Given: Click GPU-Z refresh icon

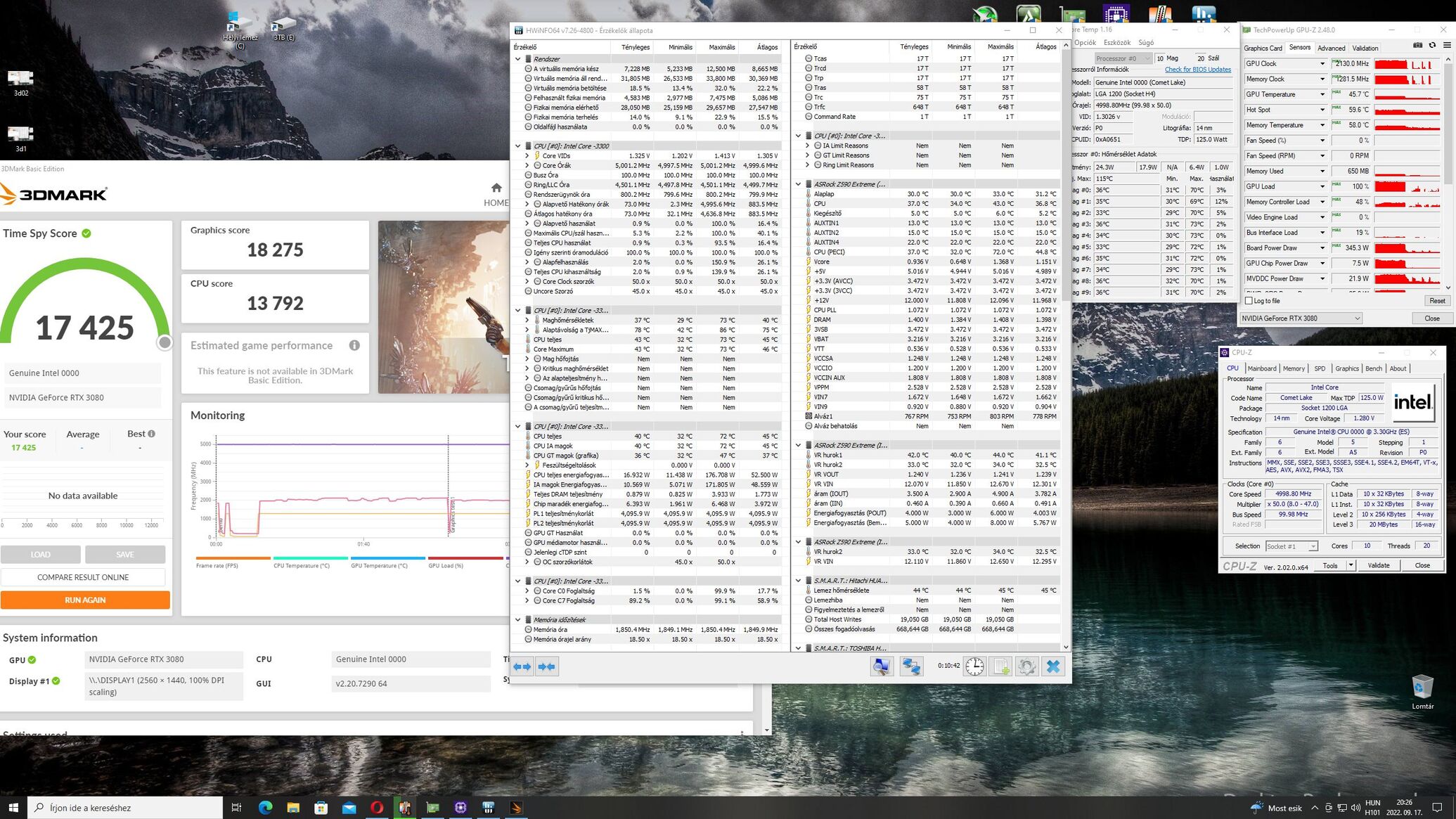Looking at the screenshot, I should click(x=1432, y=46).
